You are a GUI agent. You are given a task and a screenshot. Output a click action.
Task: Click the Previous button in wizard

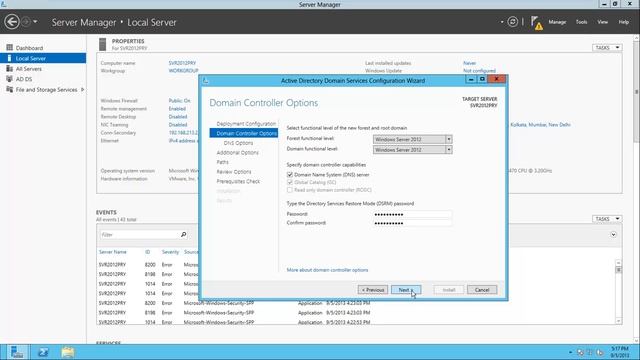click(x=373, y=290)
